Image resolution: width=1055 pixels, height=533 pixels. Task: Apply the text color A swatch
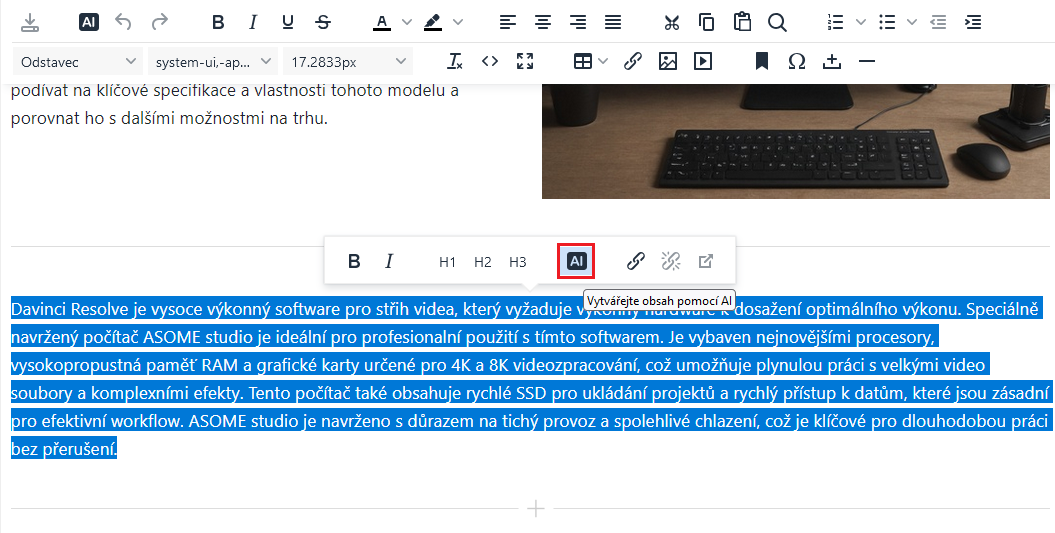click(382, 22)
